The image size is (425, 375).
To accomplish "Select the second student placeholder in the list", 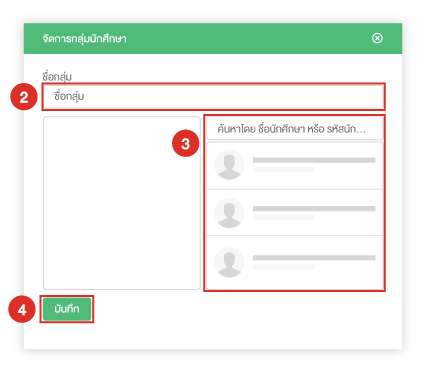I will [x=295, y=213].
